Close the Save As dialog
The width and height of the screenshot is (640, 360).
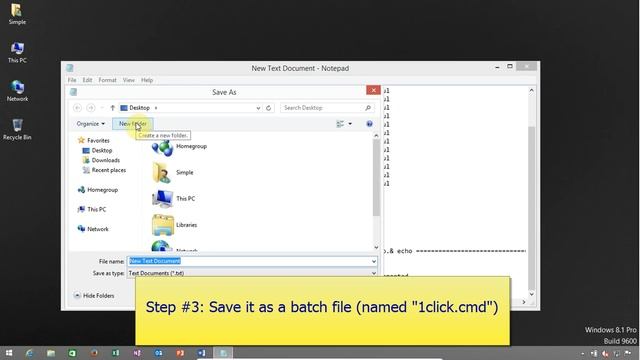[373, 90]
